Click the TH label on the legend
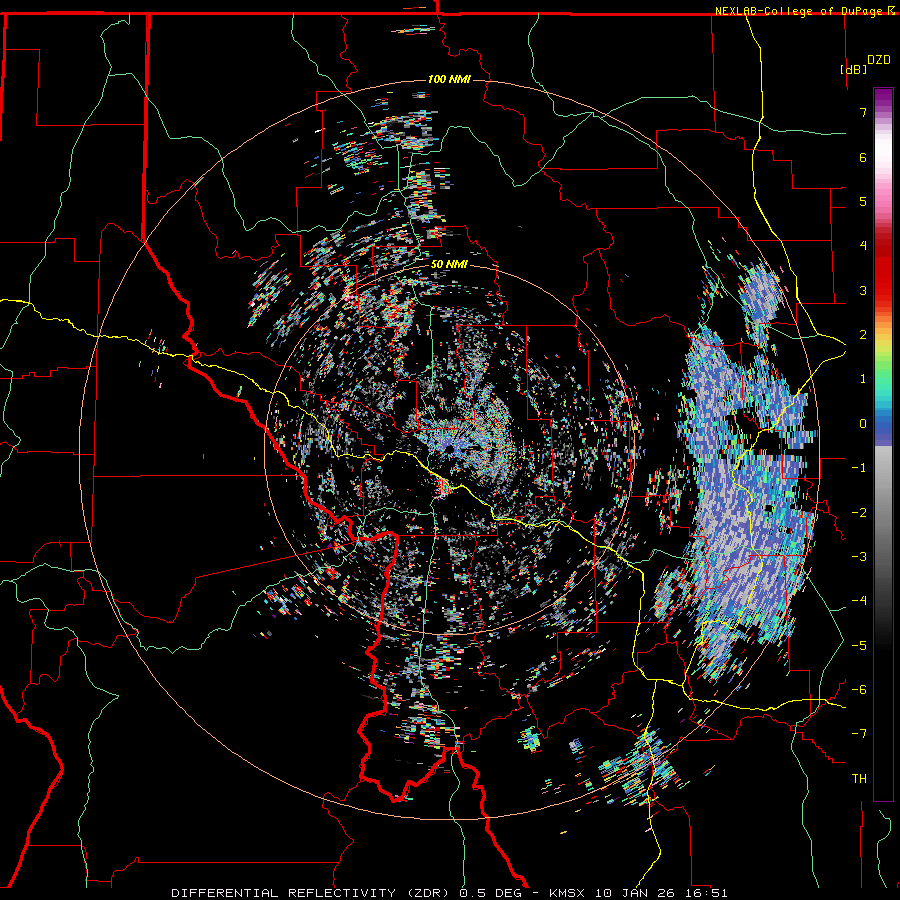Screen dimensions: 900x900 click(x=859, y=779)
